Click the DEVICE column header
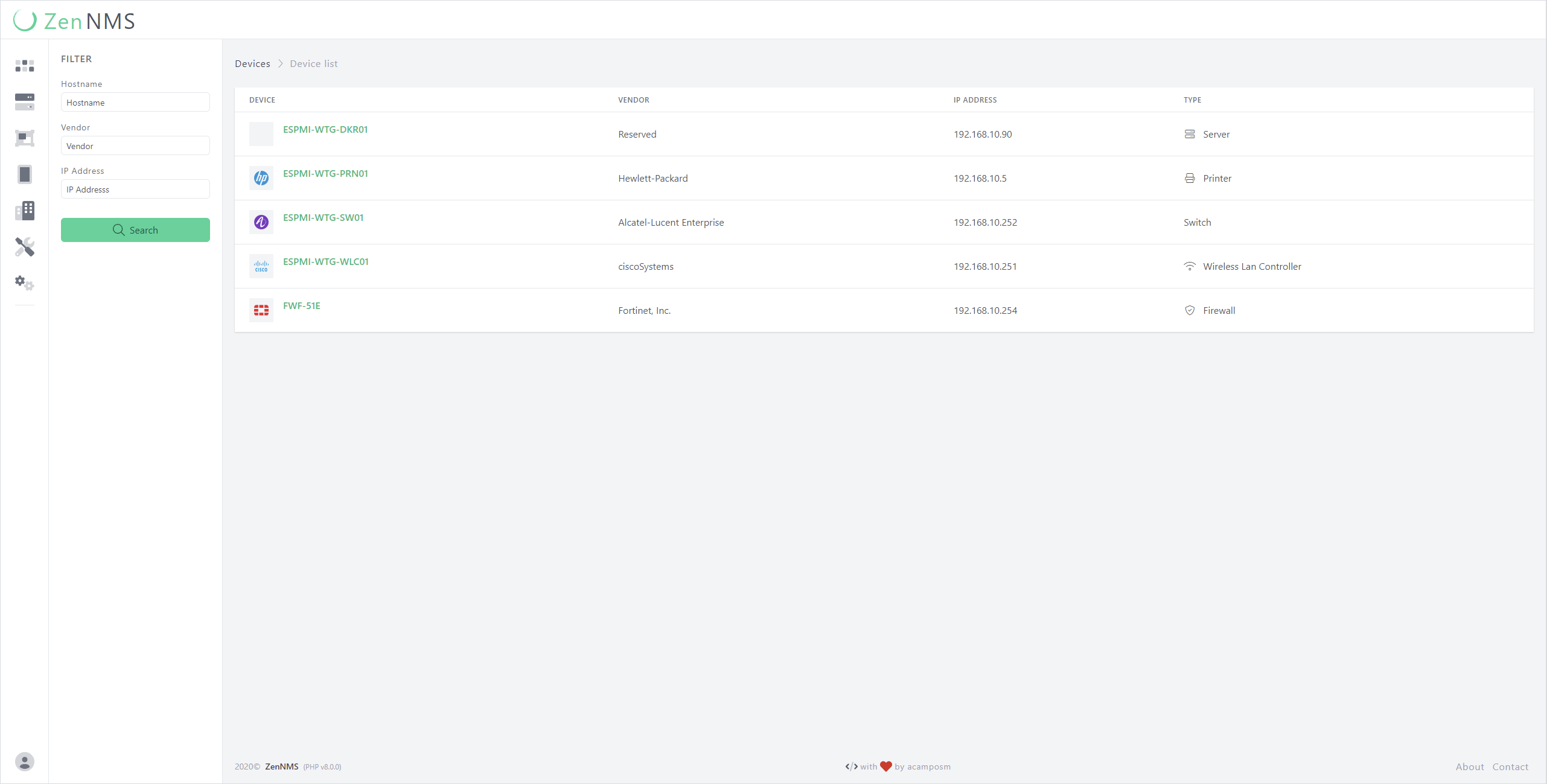 (262, 100)
